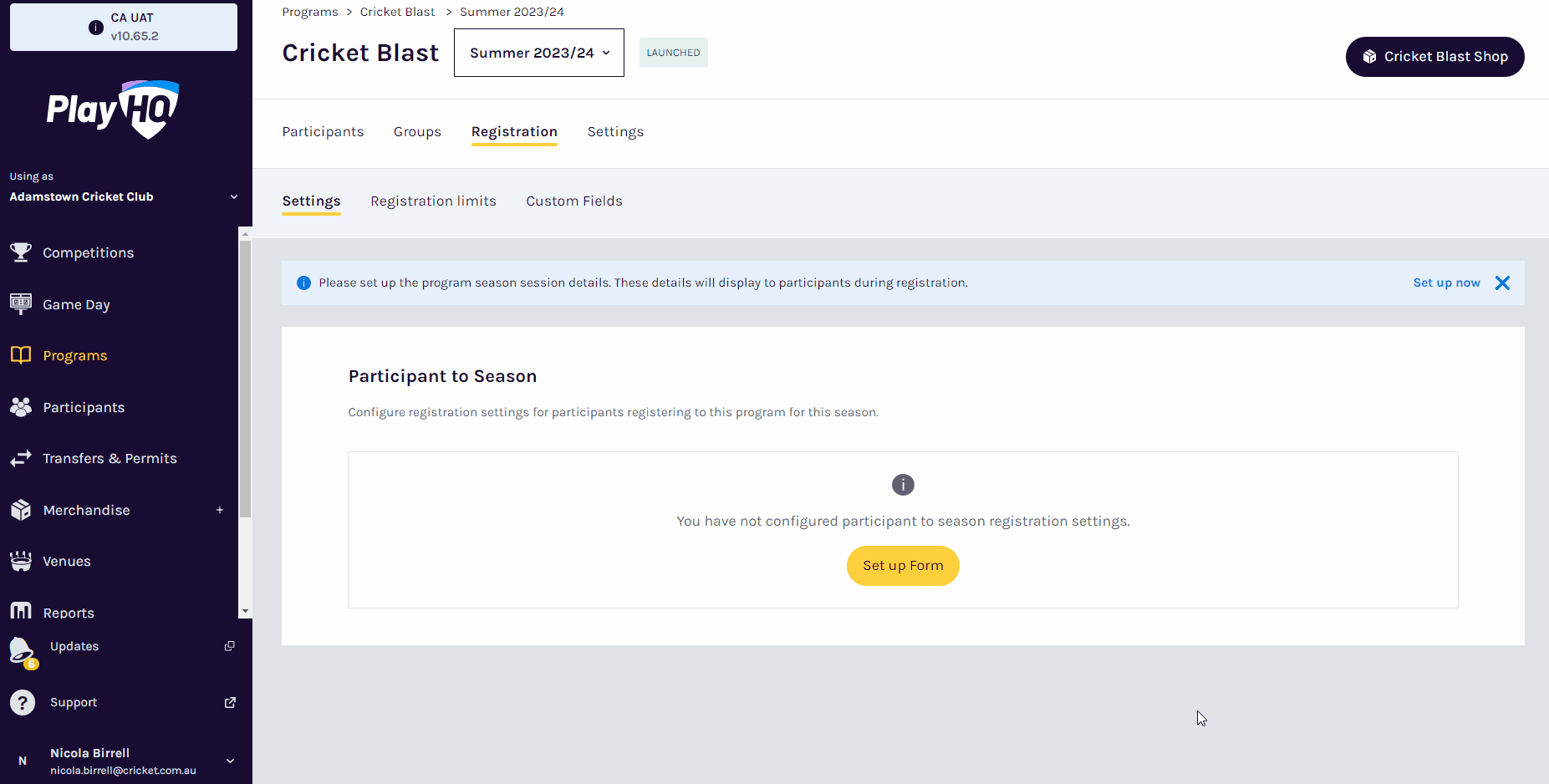Click the CA UAT version info icon
The image size is (1549, 784).
(96, 28)
